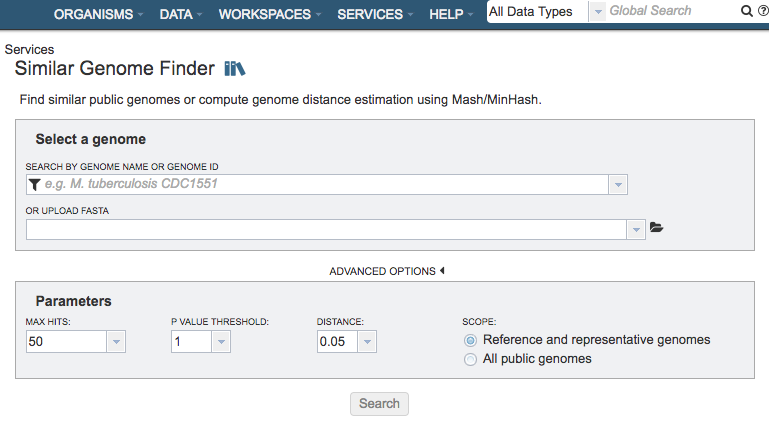Open the upload FASTA dropdown arrow
Image resolution: width=769 pixels, height=427 pixels.
pos(636,229)
